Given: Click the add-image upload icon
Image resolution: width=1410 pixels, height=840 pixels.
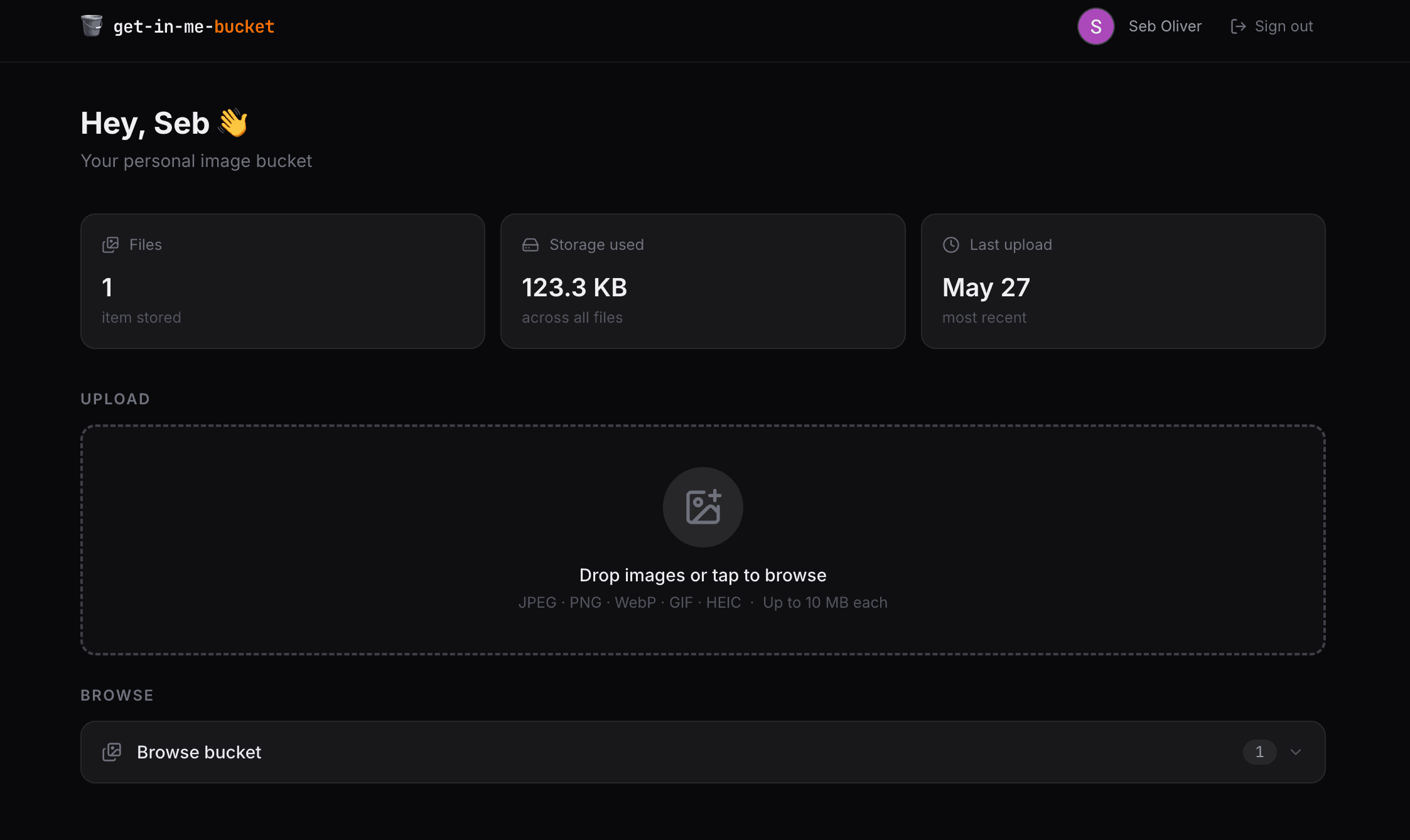Looking at the screenshot, I should tap(703, 507).
